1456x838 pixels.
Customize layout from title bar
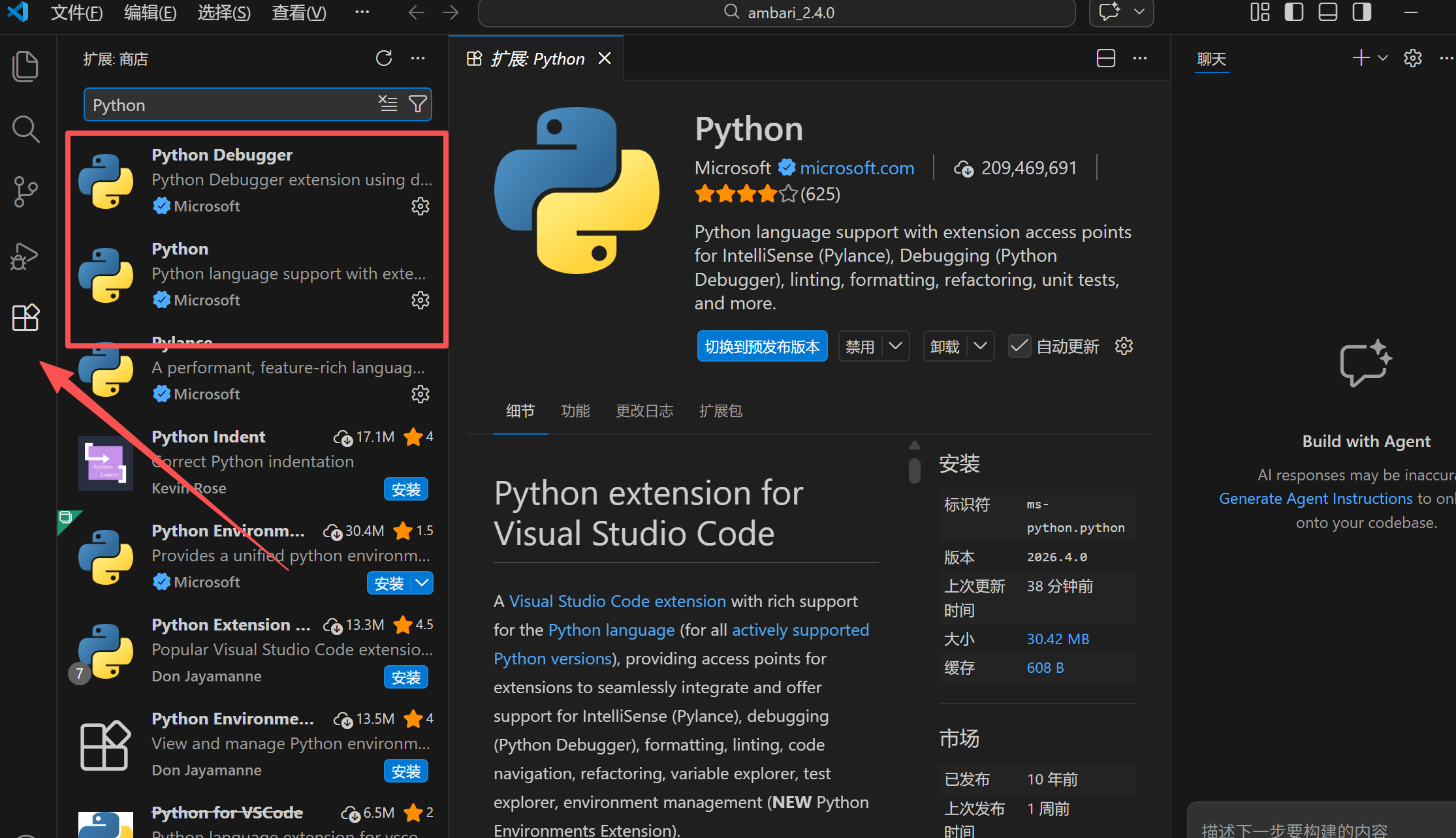(1260, 12)
